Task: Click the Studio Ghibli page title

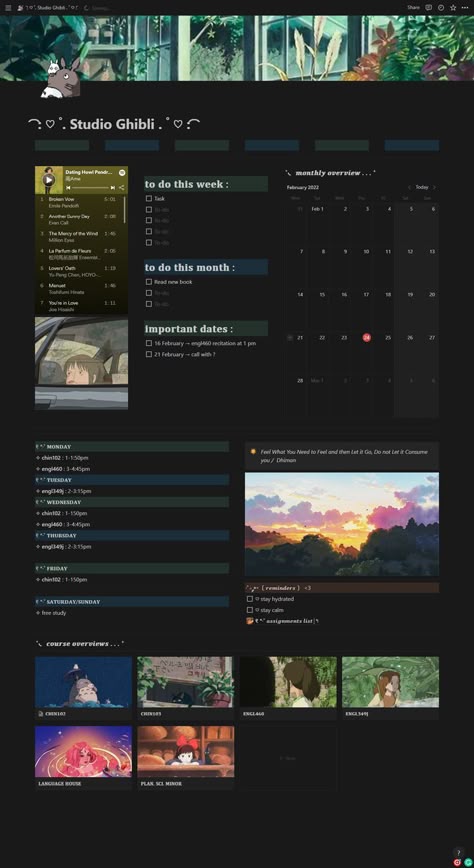Action: click(114, 124)
